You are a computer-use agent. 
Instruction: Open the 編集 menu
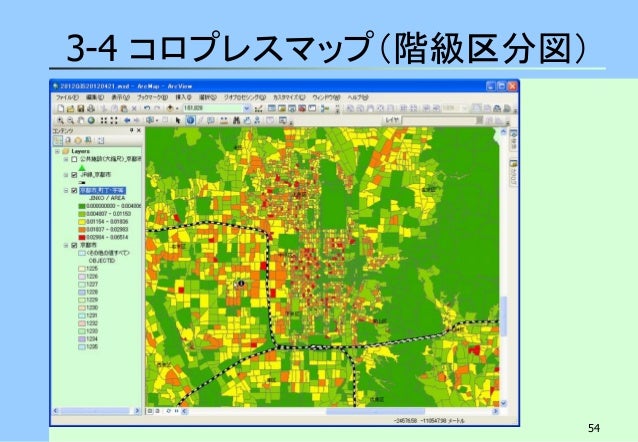click(x=94, y=98)
